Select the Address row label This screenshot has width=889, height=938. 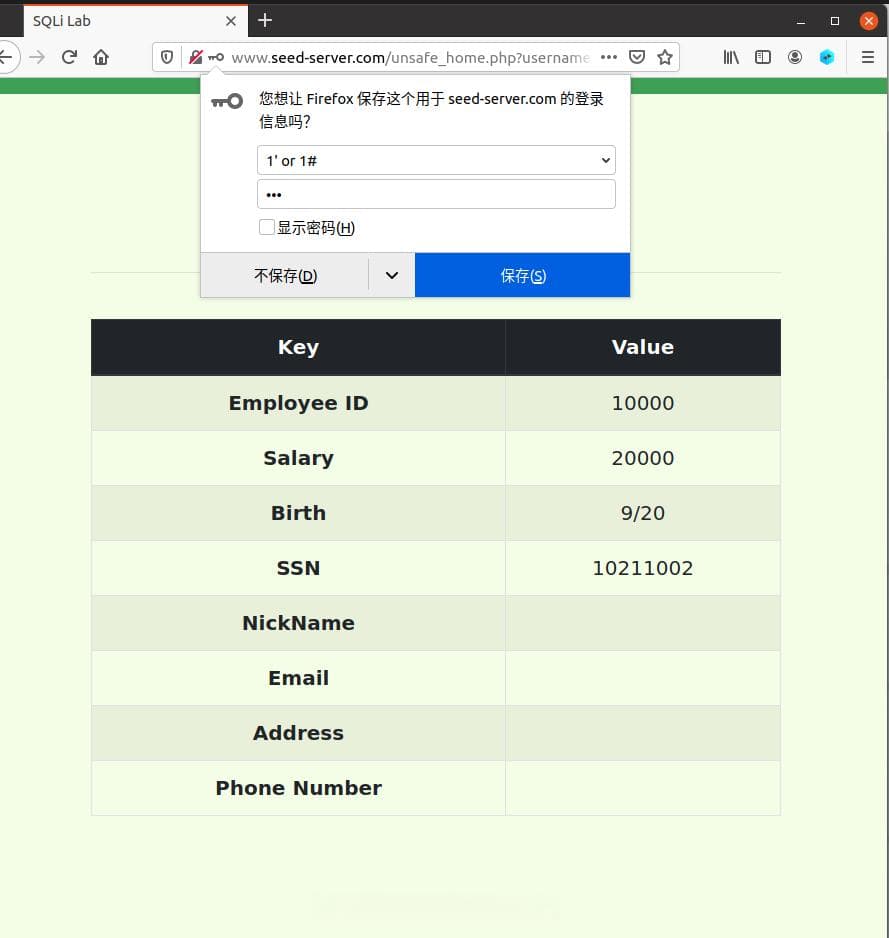[x=298, y=733]
